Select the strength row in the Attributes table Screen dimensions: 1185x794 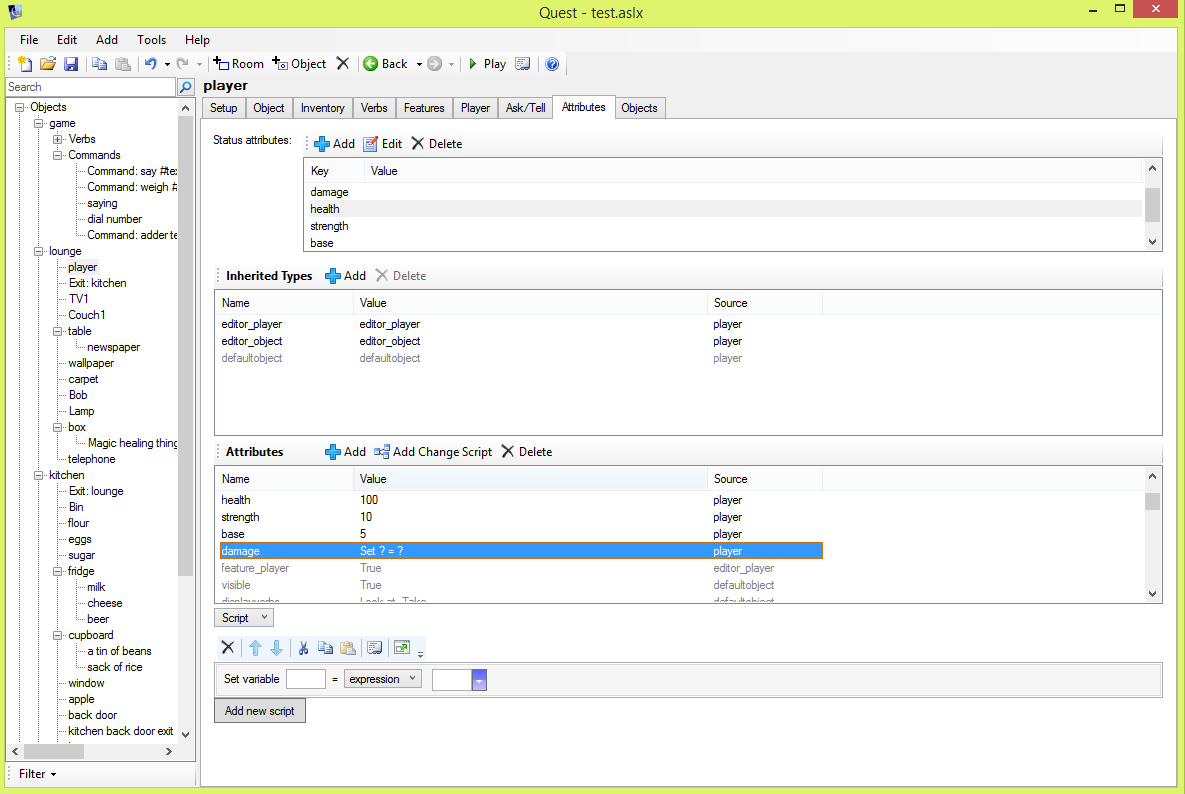point(521,517)
